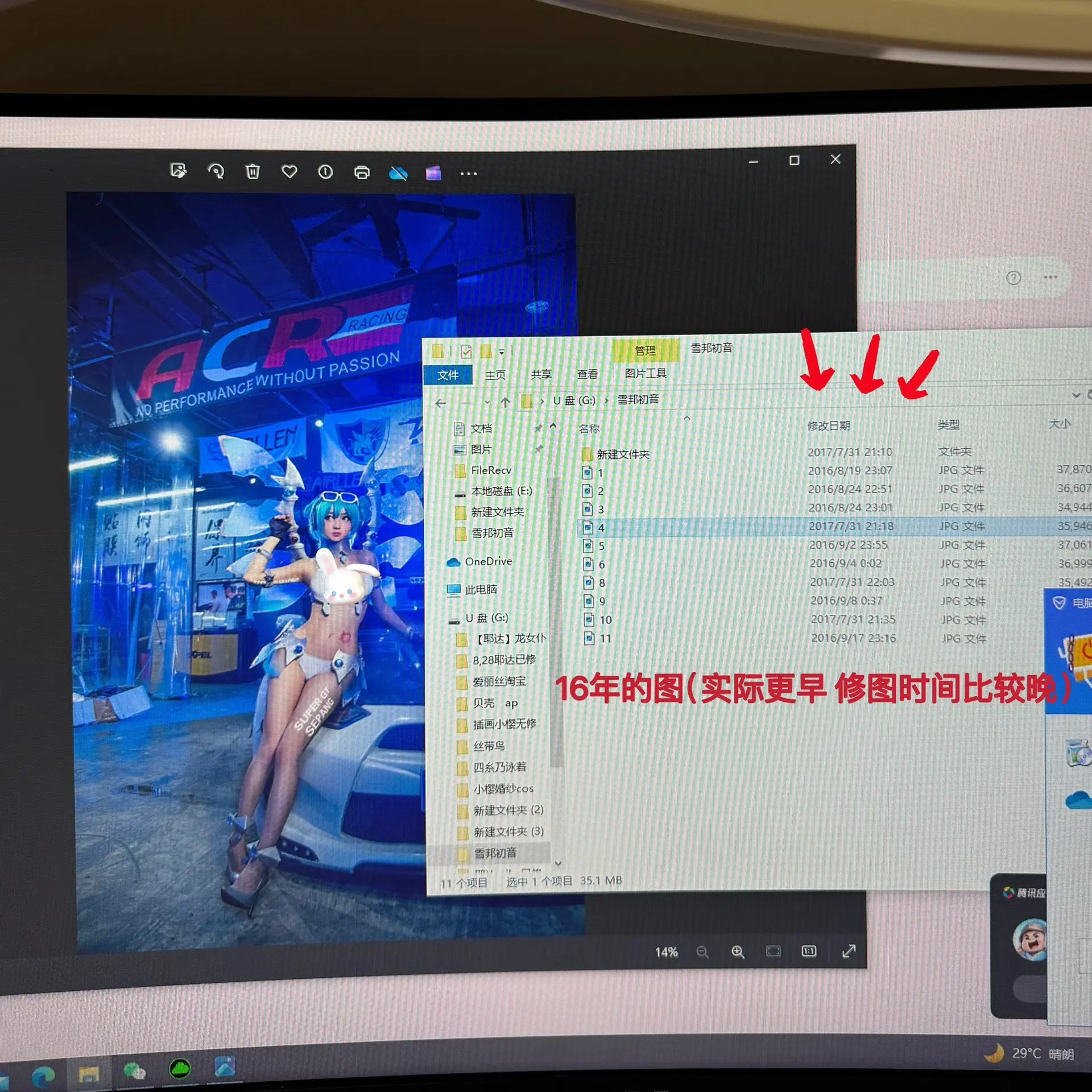Open recent locations dropdown next to forward arrow
1092x1092 pixels.
pos(487,403)
